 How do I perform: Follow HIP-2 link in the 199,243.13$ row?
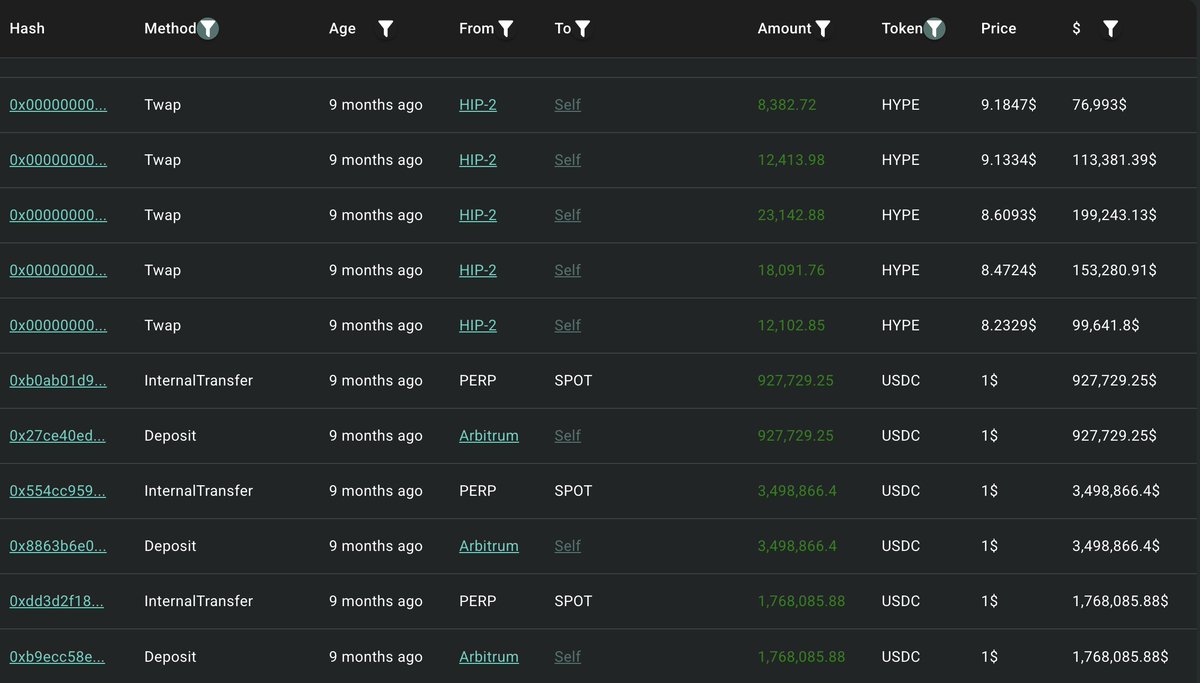pos(478,215)
